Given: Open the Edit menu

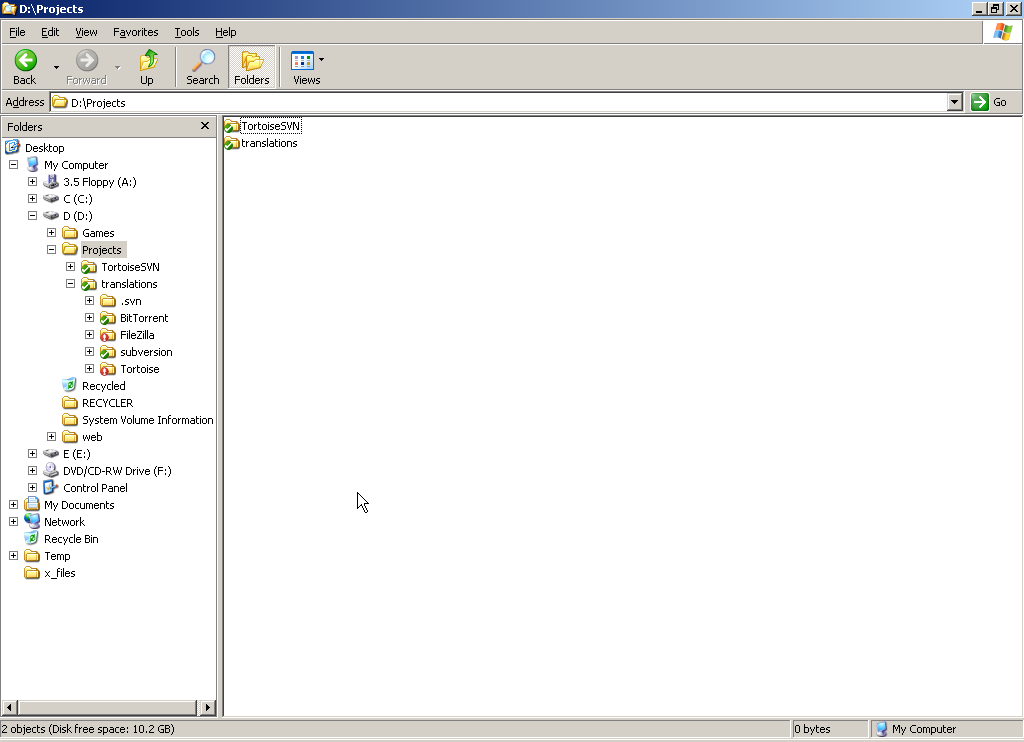Looking at the screenshot, I should (50, 32).
